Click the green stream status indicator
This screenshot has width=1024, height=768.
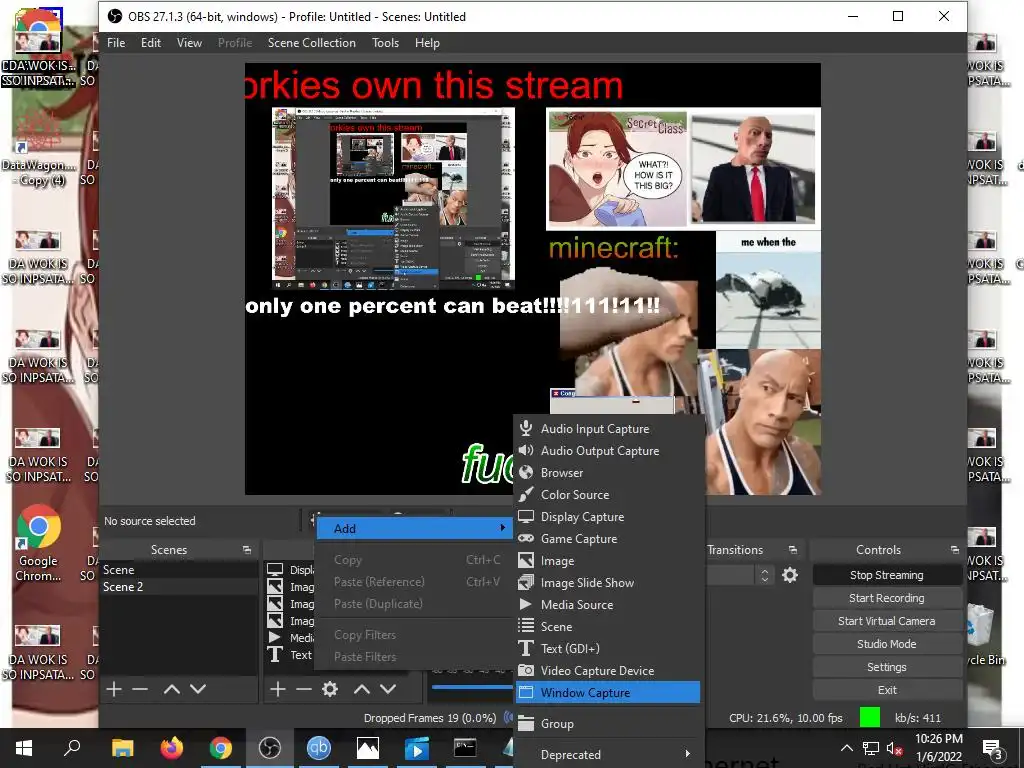pyautogui.click(x=870, y=717)
